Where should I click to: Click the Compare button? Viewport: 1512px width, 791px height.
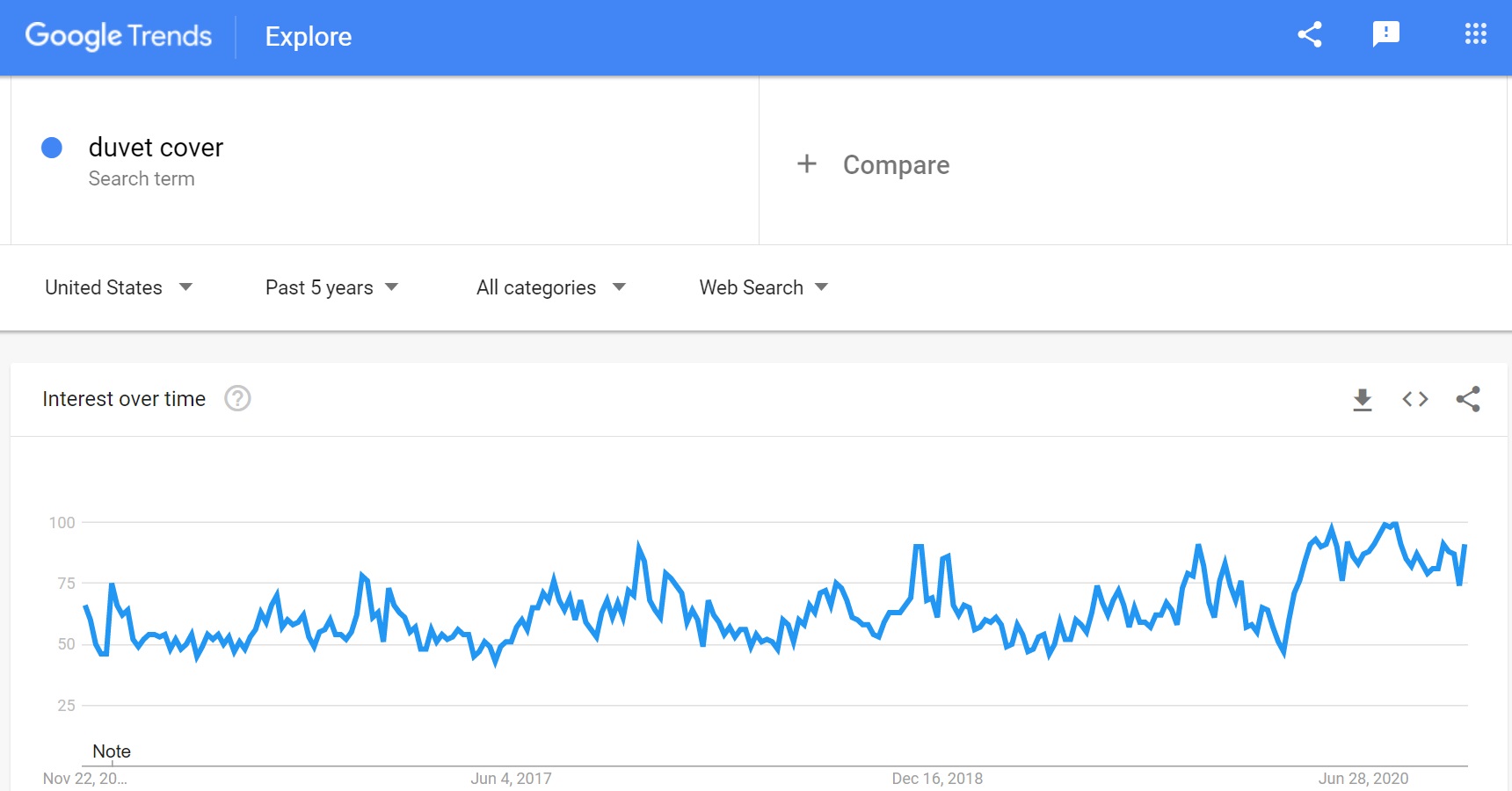tap(874, 164)
